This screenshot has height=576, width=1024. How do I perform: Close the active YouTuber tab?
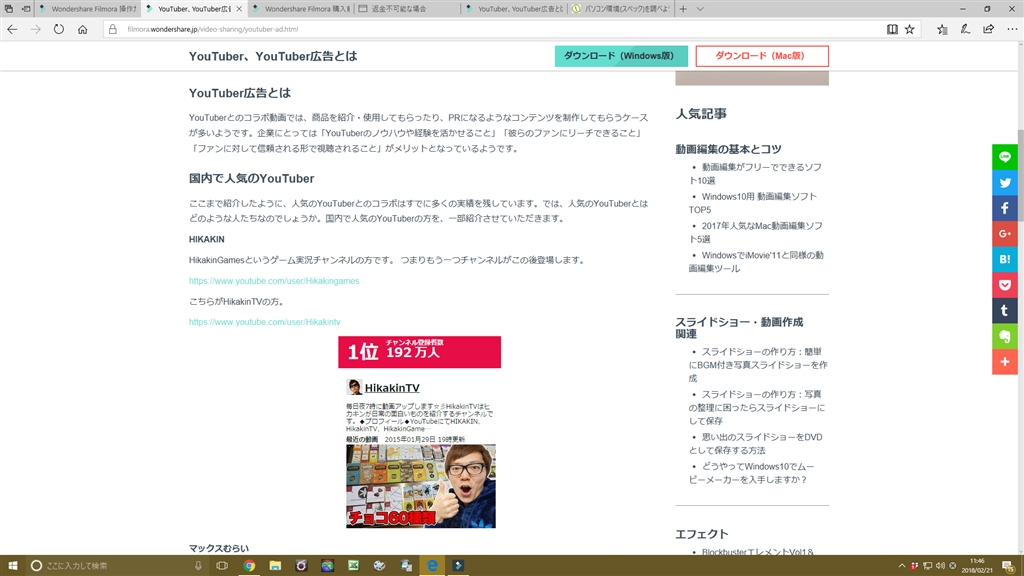pyautogui.click(x=239, y=9)
